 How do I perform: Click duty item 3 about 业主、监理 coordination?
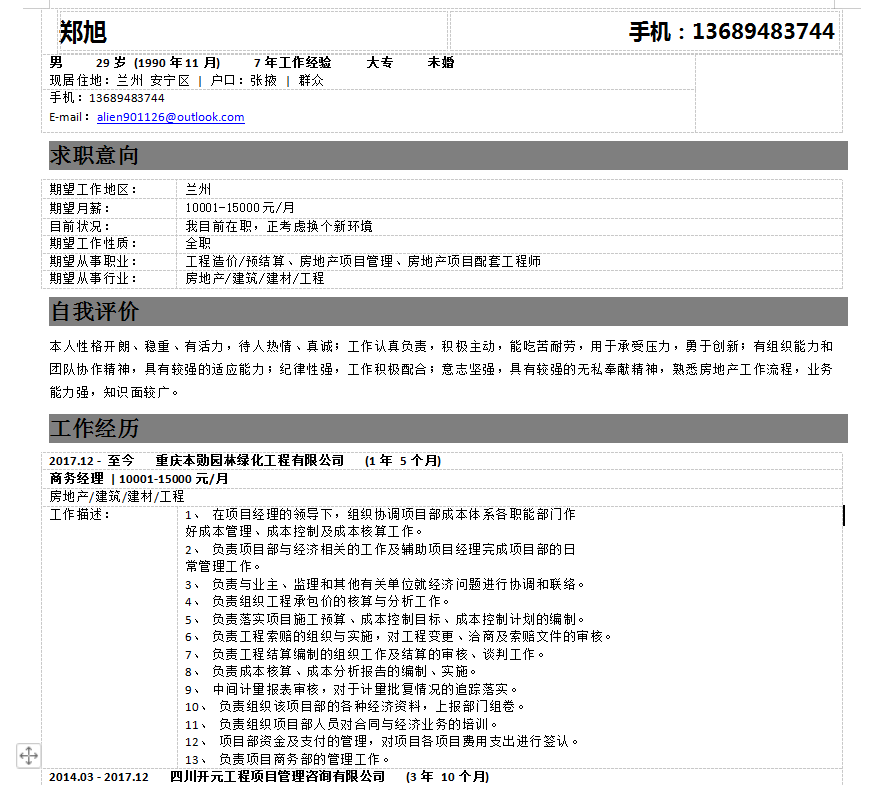[385, 584]
